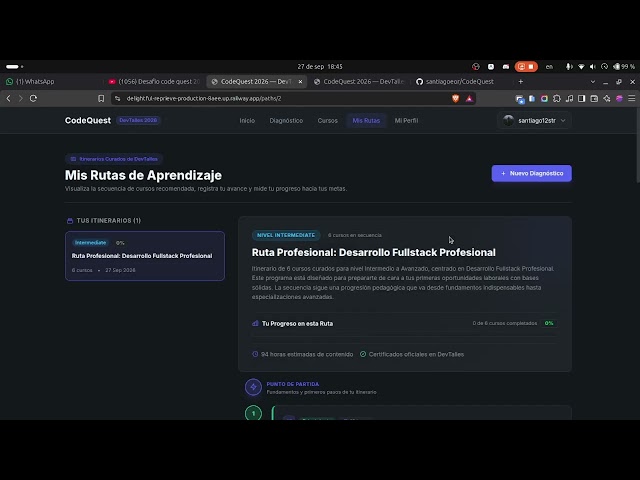Viewport: 640px width, 480px height.
Task: Select the Ruta Profesional itinerary card
Action: coord(145,256)
